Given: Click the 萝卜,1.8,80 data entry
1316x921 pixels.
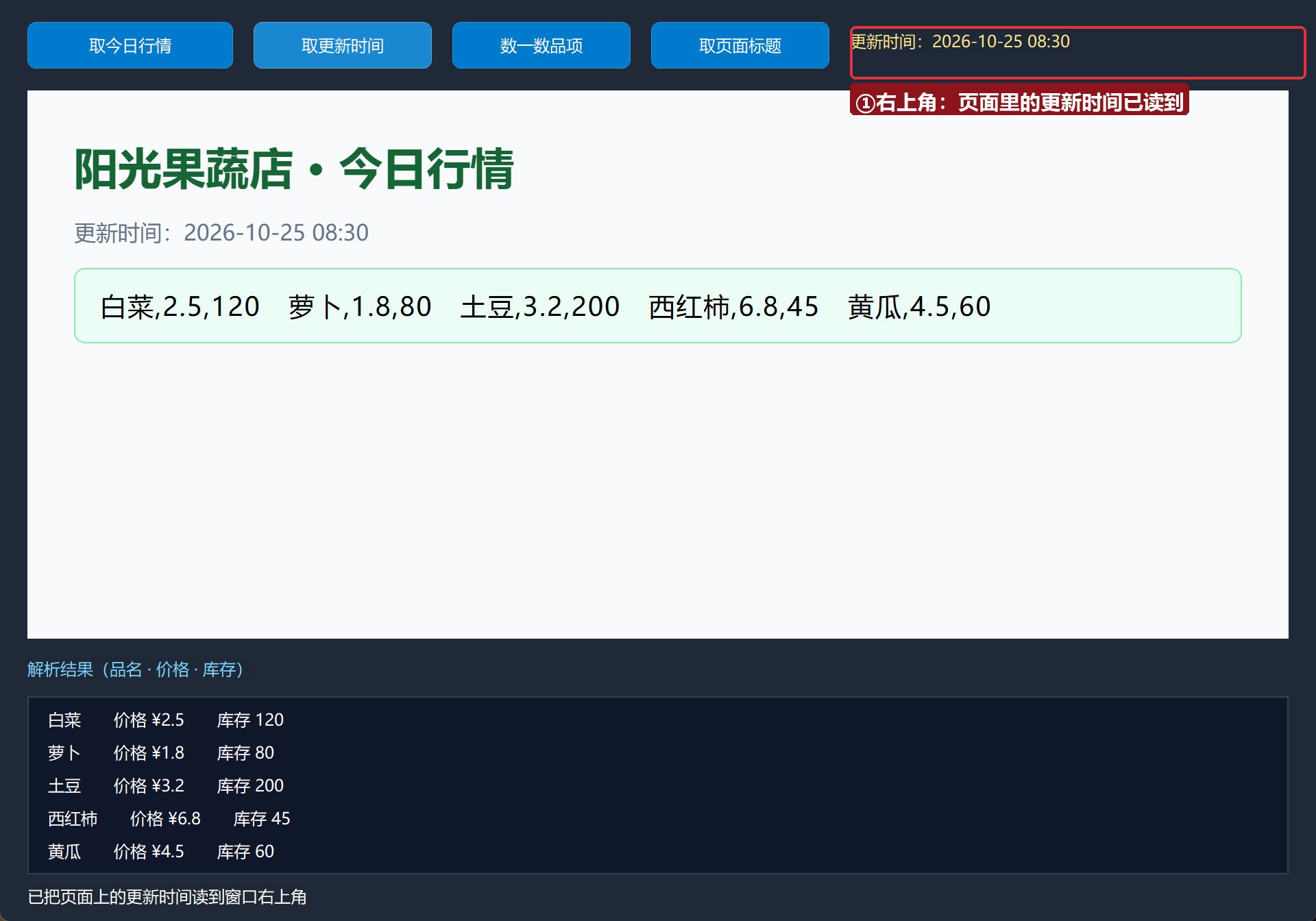Looking at the screenshot, I should coord(360,306).
